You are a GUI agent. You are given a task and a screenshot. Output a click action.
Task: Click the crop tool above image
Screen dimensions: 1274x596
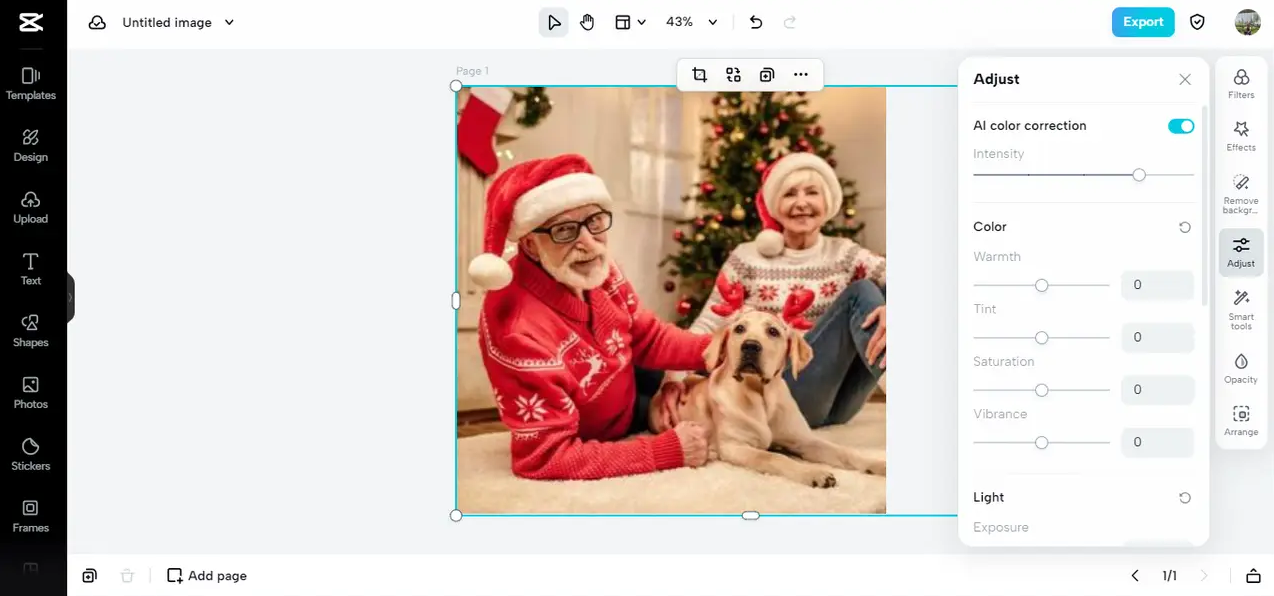click(x=700, y=74)
